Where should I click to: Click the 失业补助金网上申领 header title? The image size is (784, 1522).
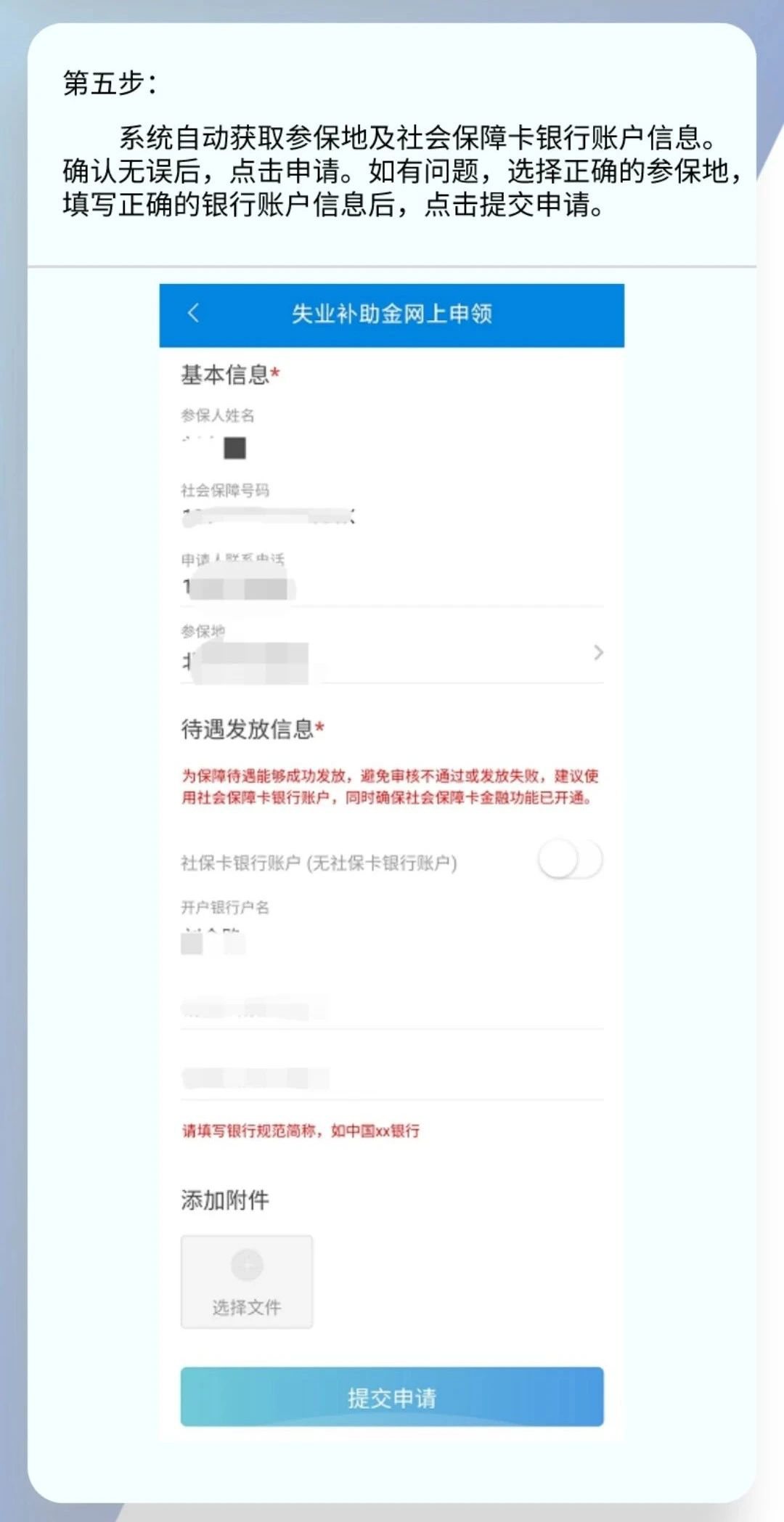pyautogui.click(x=392, y=314)
